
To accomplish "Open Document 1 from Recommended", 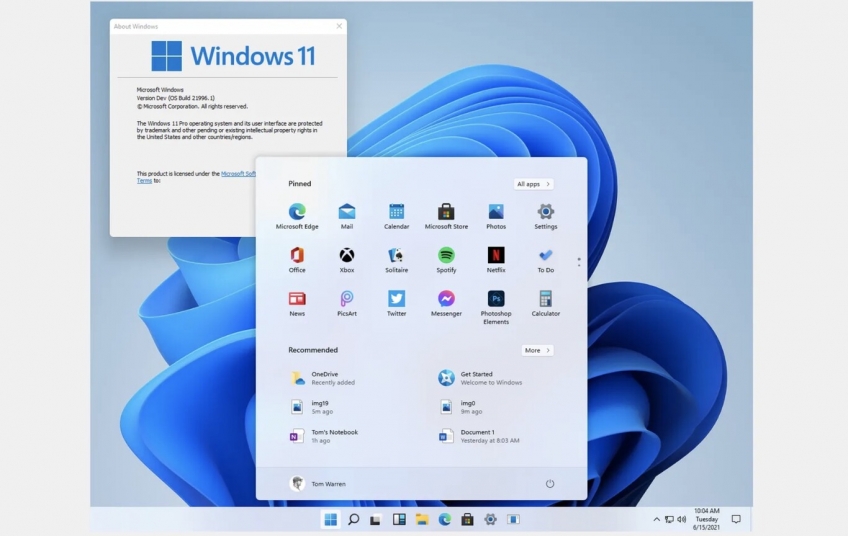I will click(477, 436).
